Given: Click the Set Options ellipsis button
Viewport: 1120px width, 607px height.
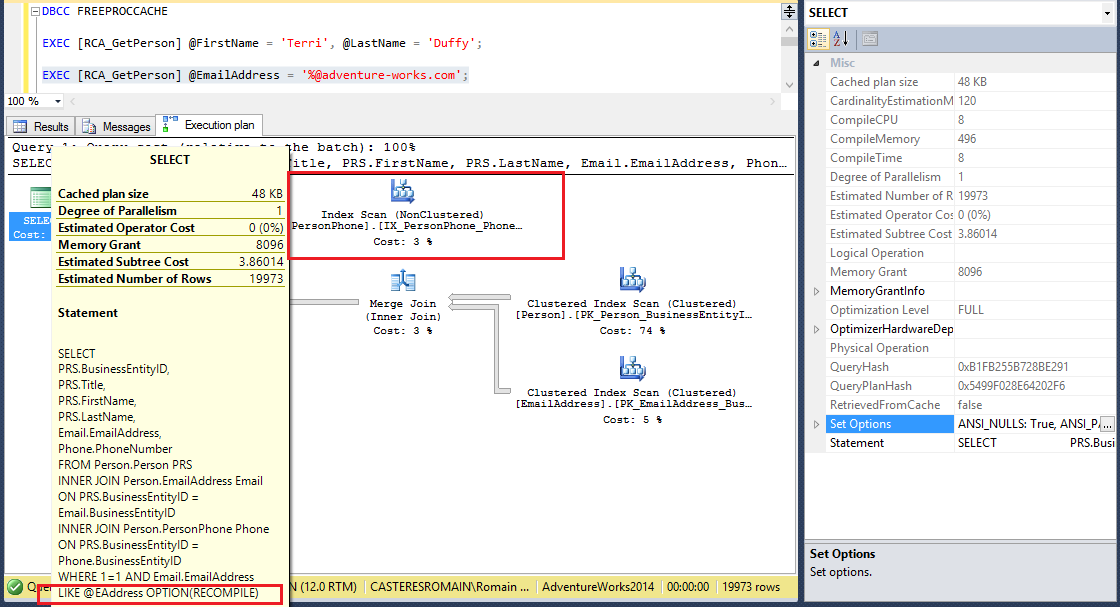Looking at the screenshot, I should [1106, 424].
